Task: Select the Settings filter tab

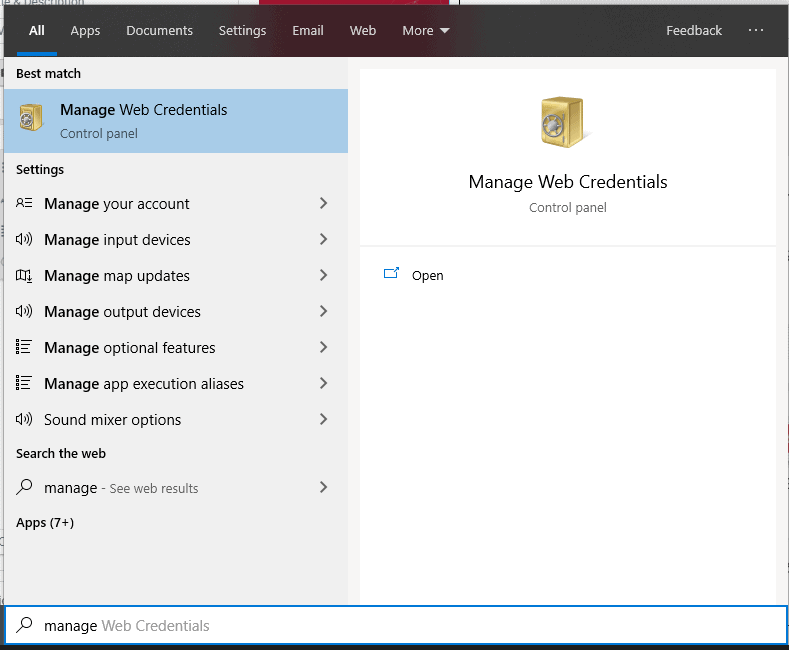Action: point(242,30)
